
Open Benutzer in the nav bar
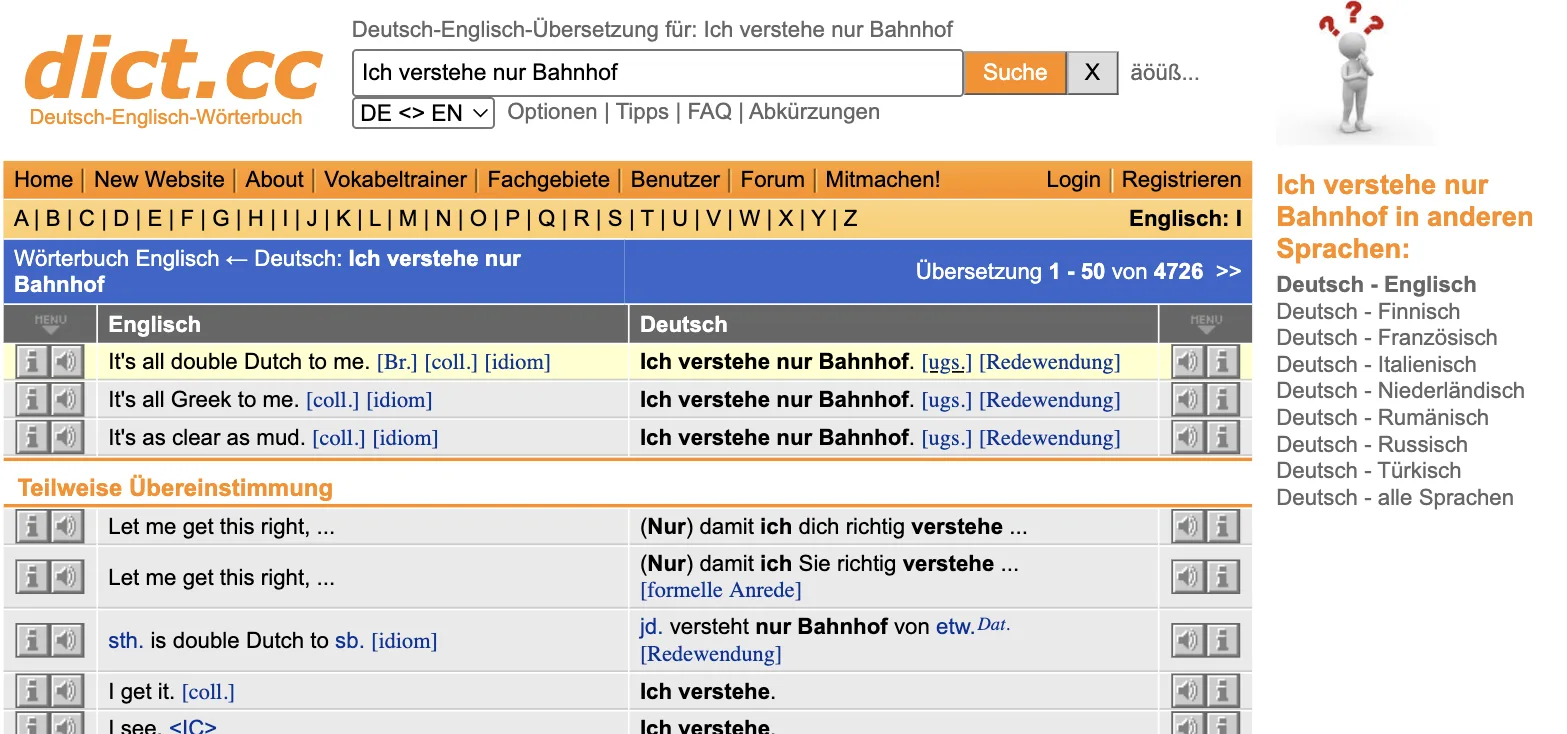tap(675, 180)
